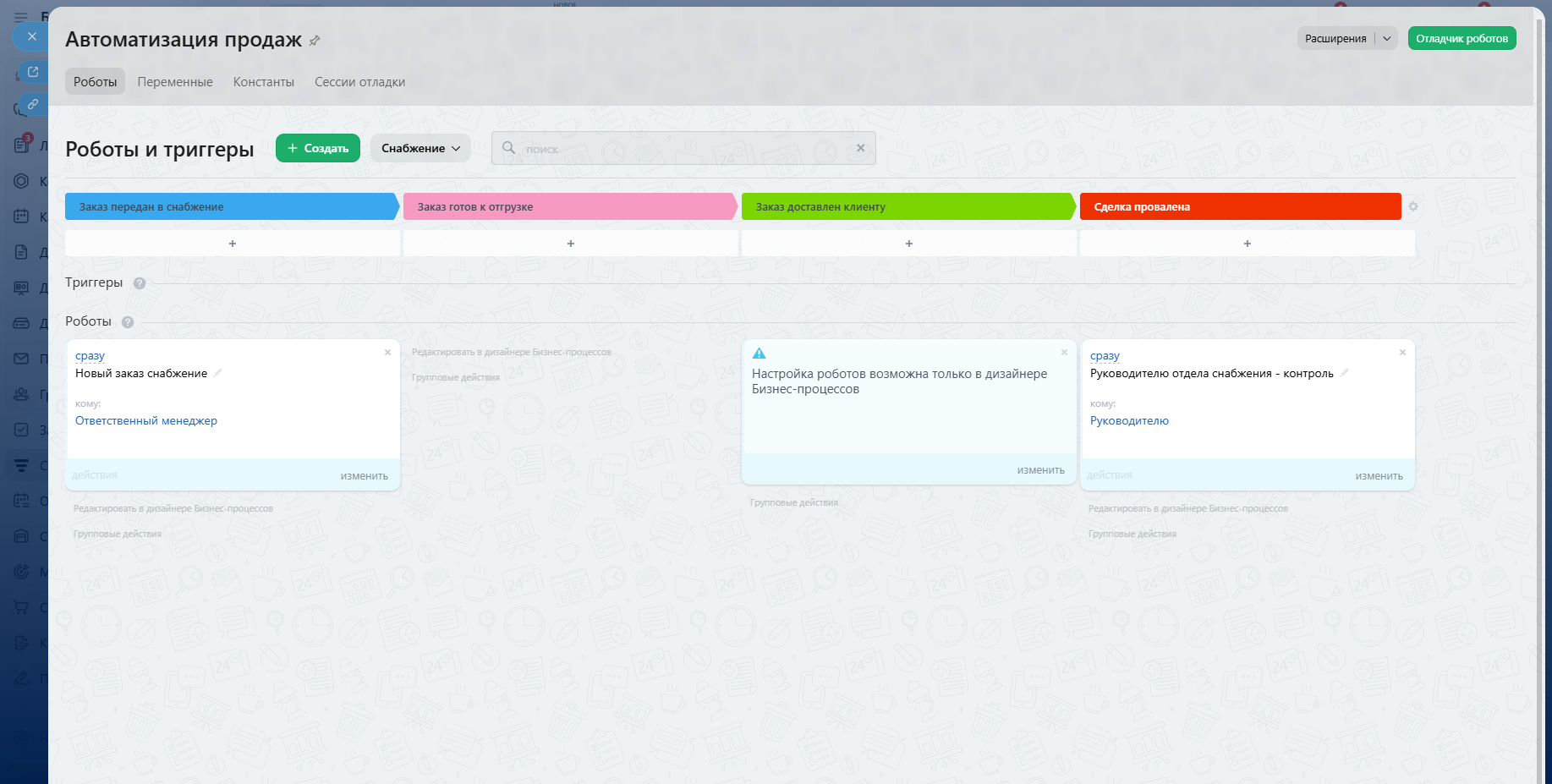Click the help icon next to Триггеры
Viewport: 1552px width, 784px height.
point(140,283)
